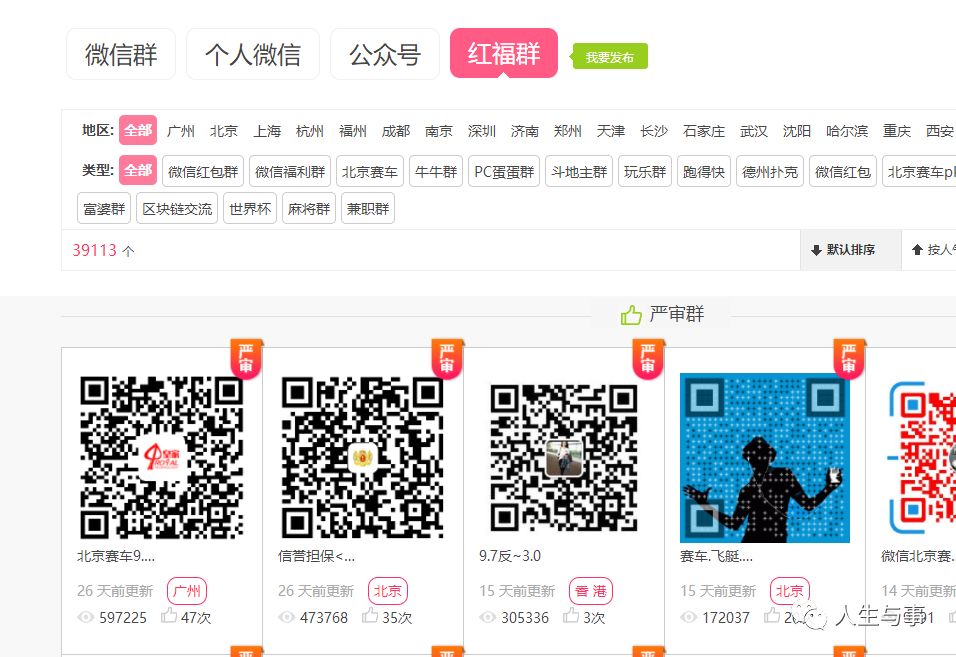Switch to the 微信群 tab
Viewport: 956px width, 657px height.
pyautogui.click(x=121, y=54)
